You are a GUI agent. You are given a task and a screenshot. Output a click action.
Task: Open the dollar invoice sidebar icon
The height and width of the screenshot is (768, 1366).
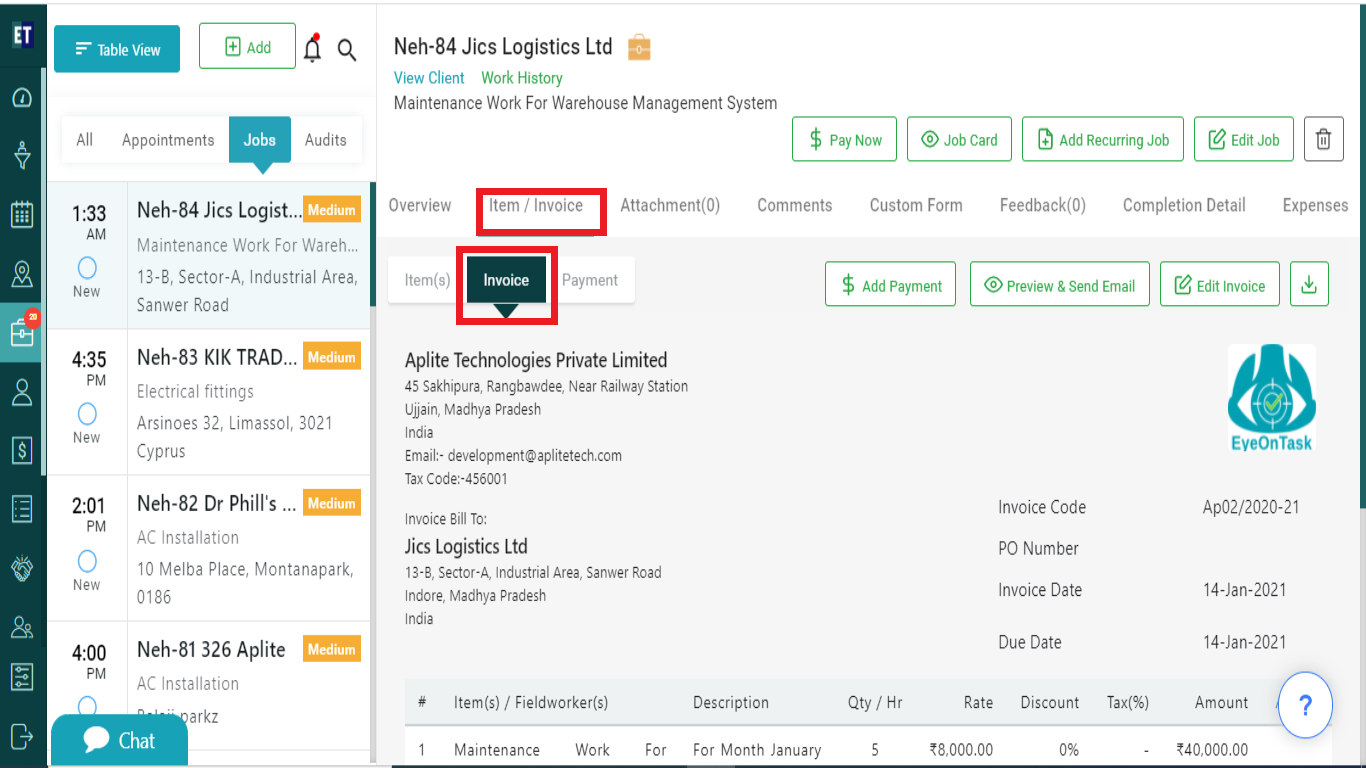click(x=22, y=450)
